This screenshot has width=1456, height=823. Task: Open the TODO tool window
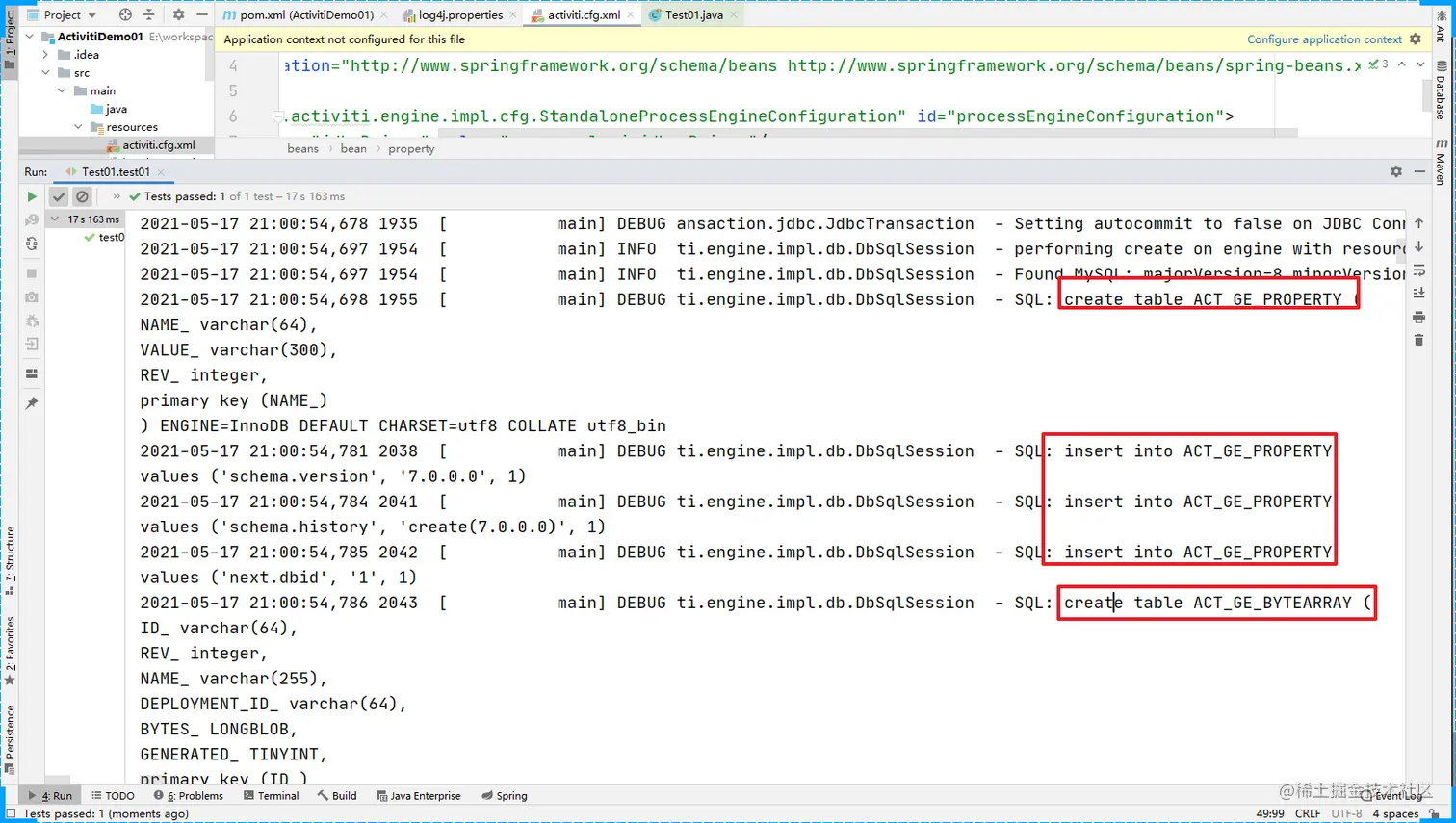click(x=113, y=796)
